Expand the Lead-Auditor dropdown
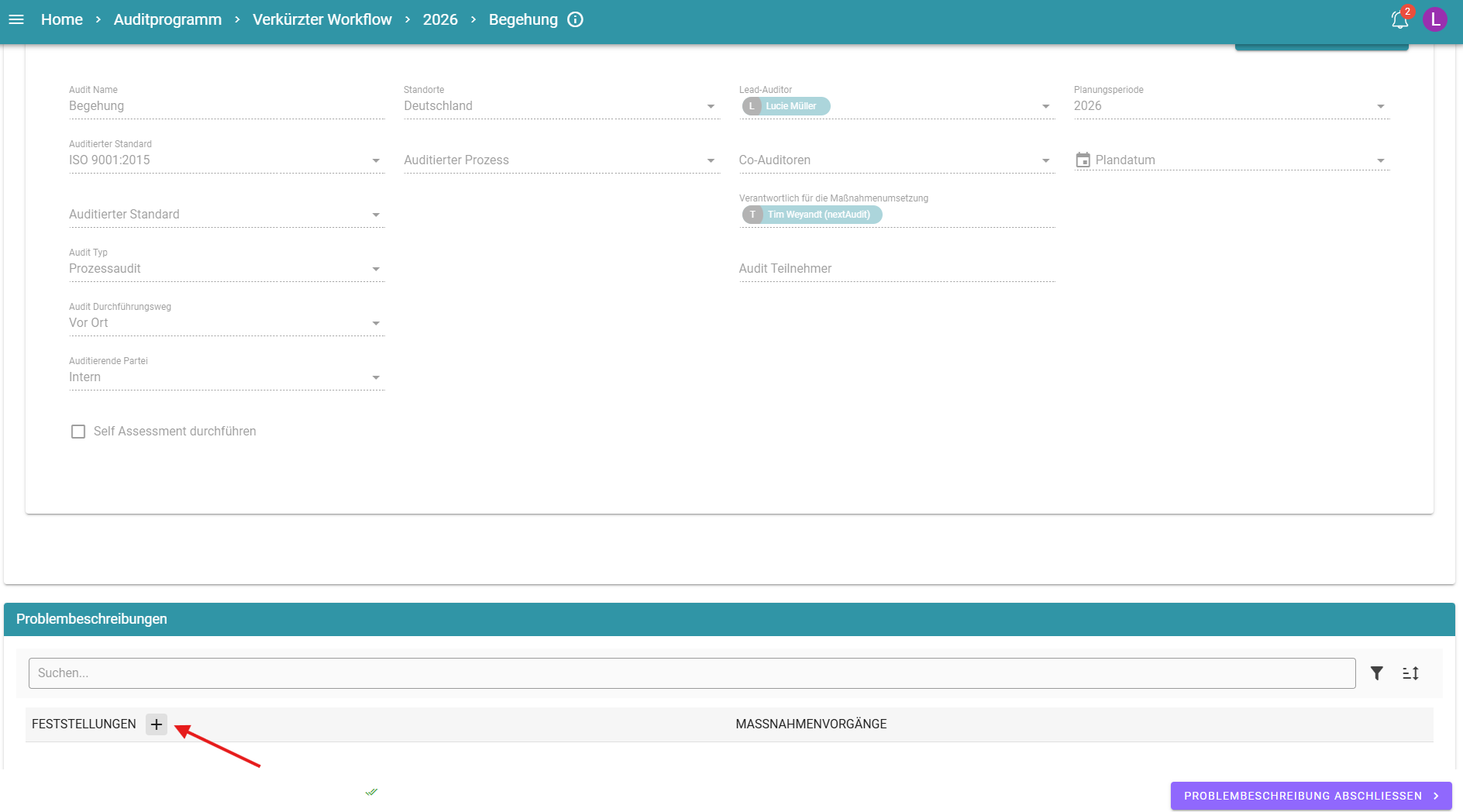Screen dimensions: 1463x812 coord(1046,106)
